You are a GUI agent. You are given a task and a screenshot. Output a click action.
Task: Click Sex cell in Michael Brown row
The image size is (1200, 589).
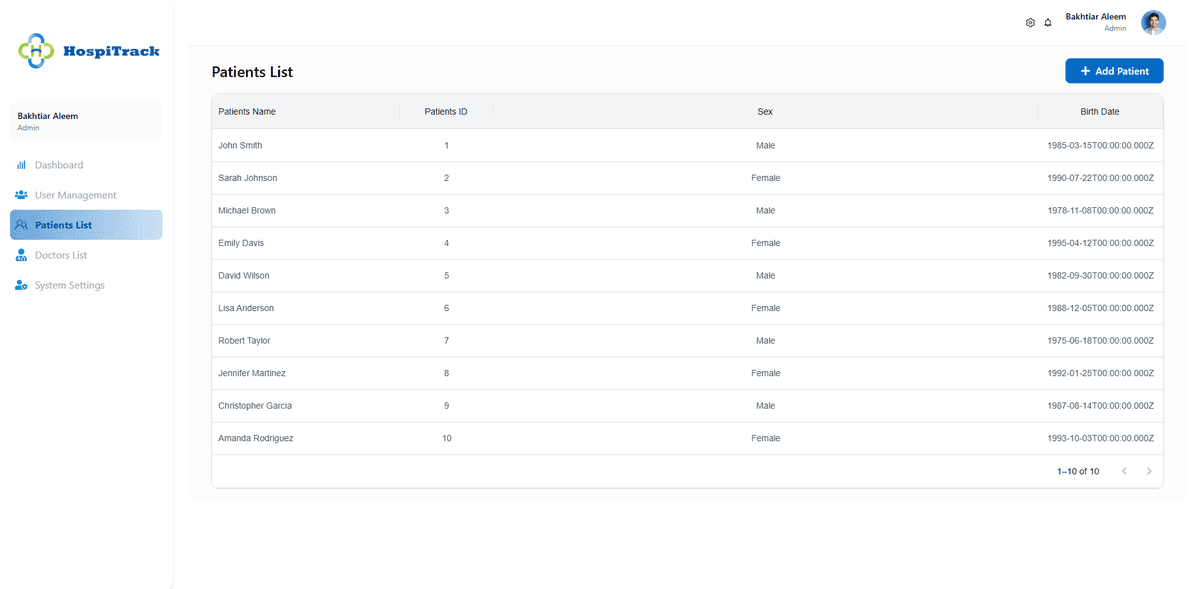(765, 210)
